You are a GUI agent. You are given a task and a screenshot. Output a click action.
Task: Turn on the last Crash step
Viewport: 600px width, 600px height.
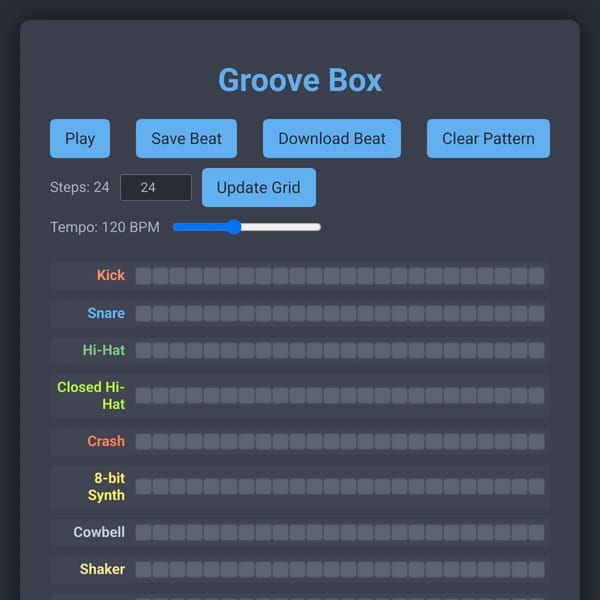point(536,441)
